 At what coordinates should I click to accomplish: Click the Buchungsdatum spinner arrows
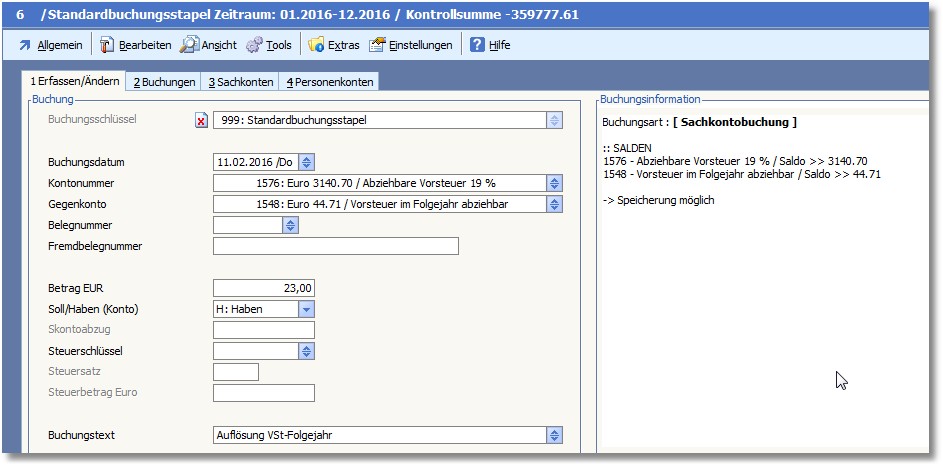306,162
